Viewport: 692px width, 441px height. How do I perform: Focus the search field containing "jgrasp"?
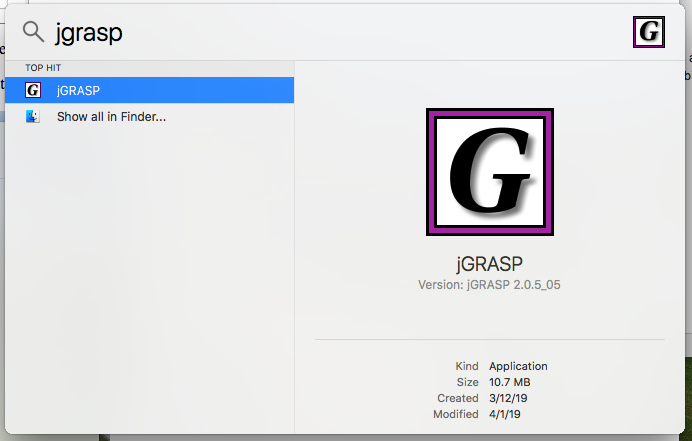point(300,32)
